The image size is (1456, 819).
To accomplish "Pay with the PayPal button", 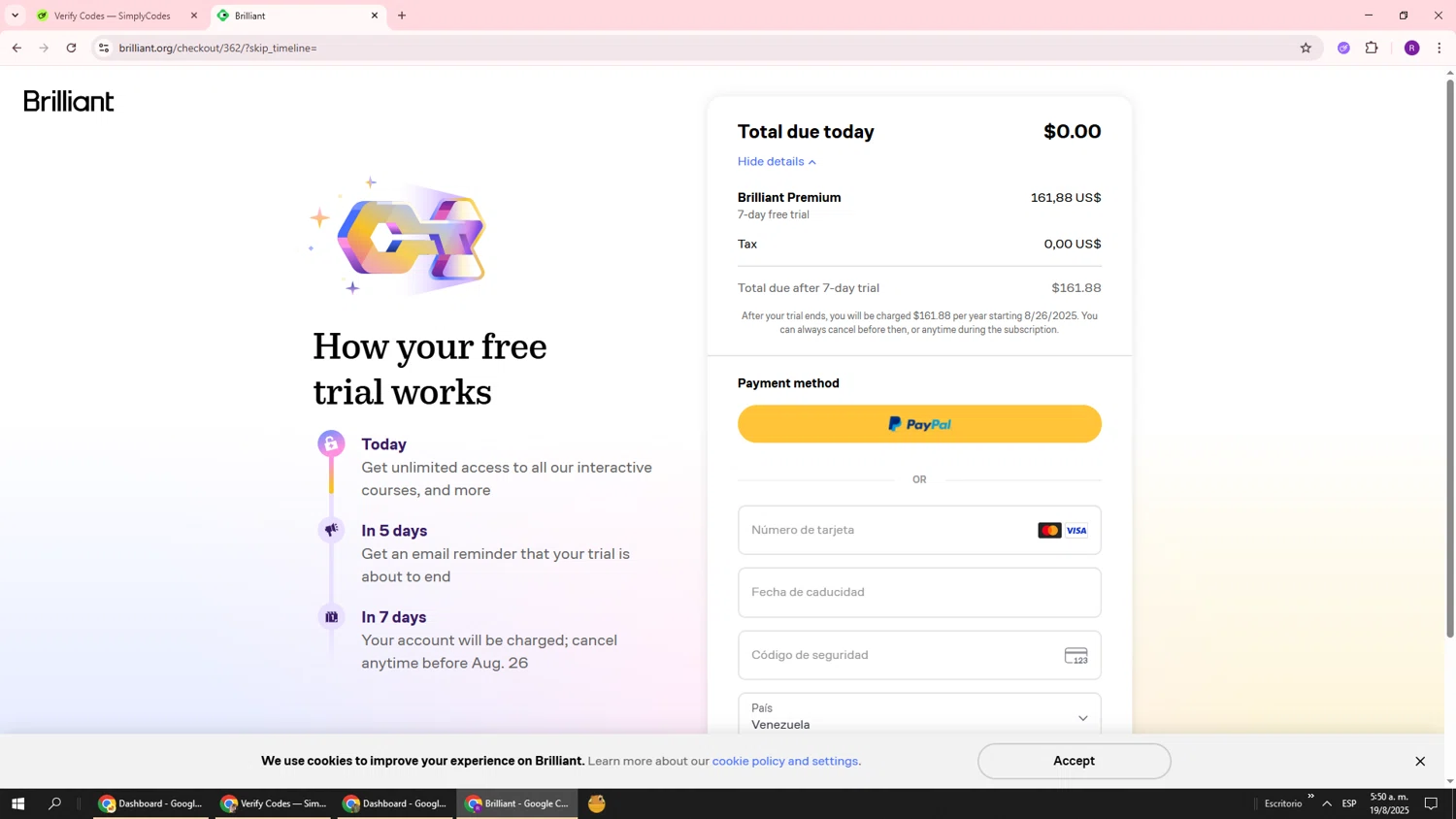I will click(x=919, y=424).
